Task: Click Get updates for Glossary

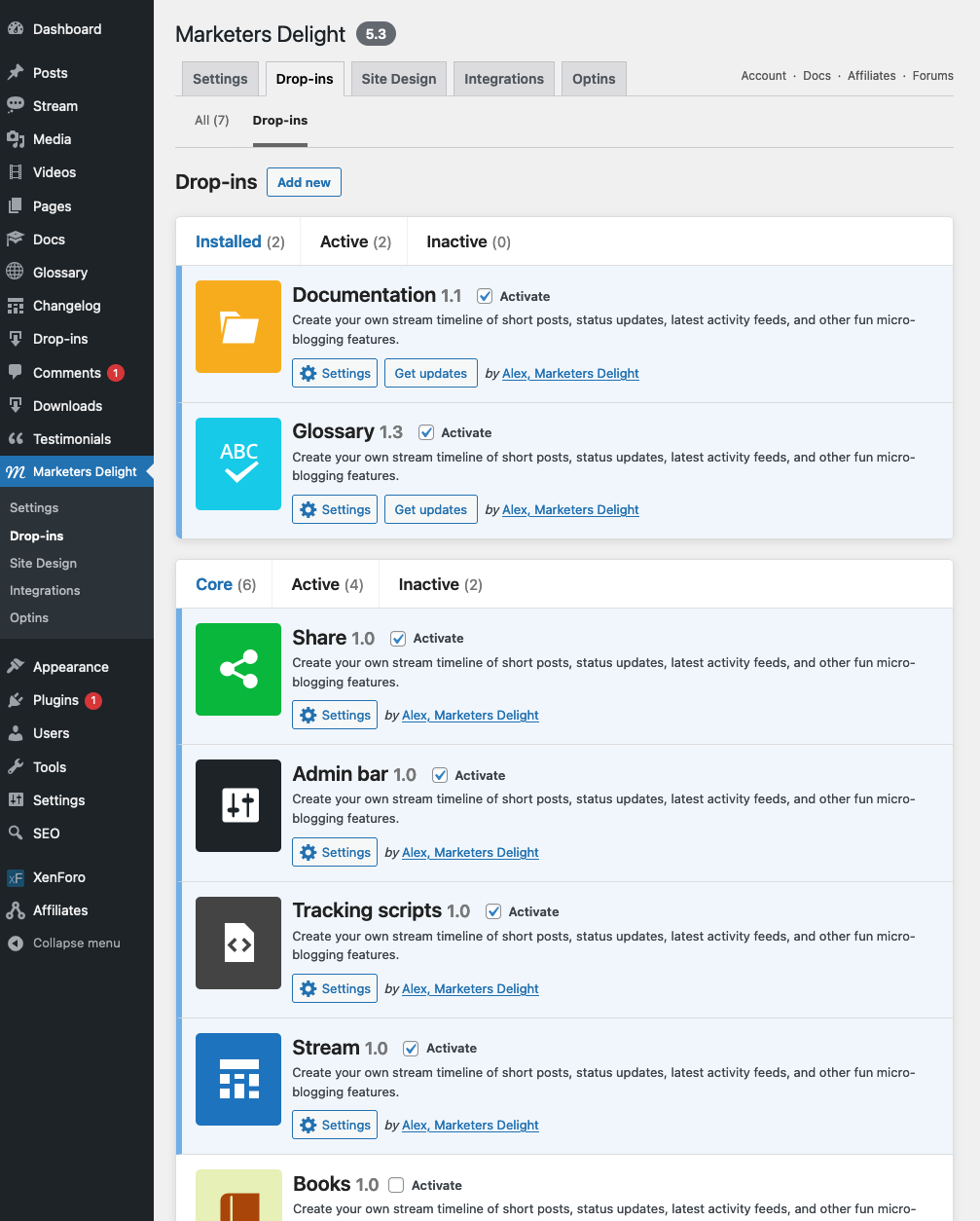Action: pyautogui.click(x=431, y=509)
